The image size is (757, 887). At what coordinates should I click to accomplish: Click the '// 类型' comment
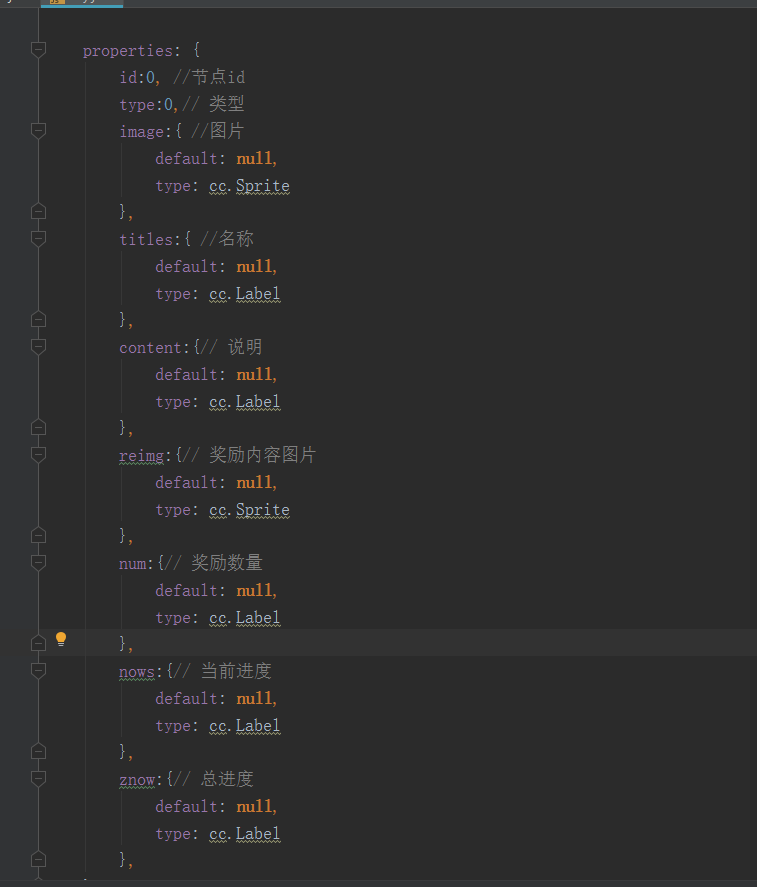tap(213, 104)
